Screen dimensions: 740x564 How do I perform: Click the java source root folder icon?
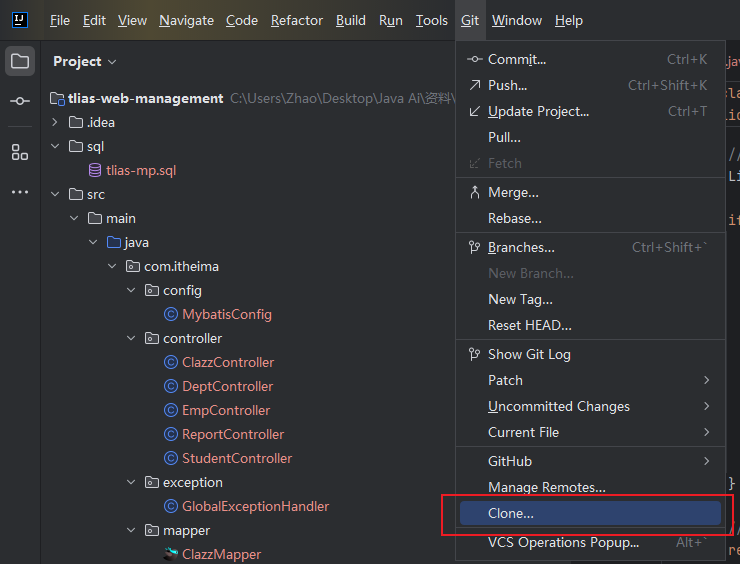tap(114, 242)
